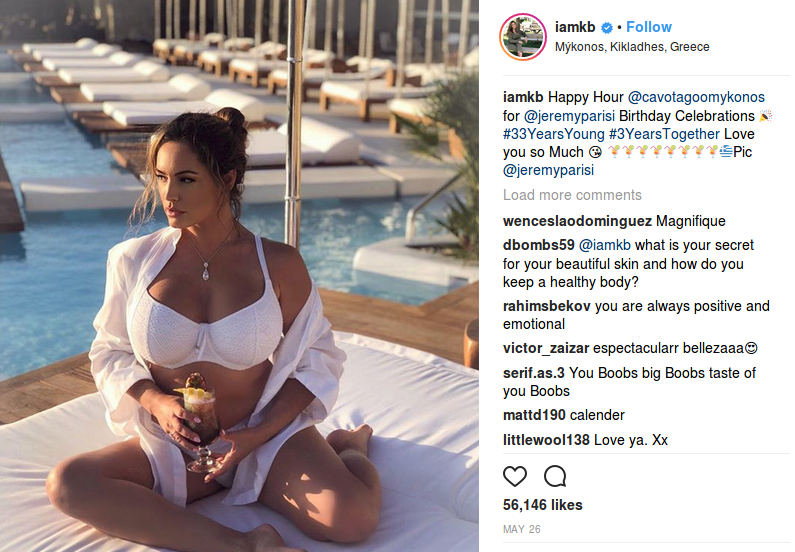The image size is (795, 552).
Task: Open Mýkonos, Kikladhes, Greece location
Action: coord(632,47)
